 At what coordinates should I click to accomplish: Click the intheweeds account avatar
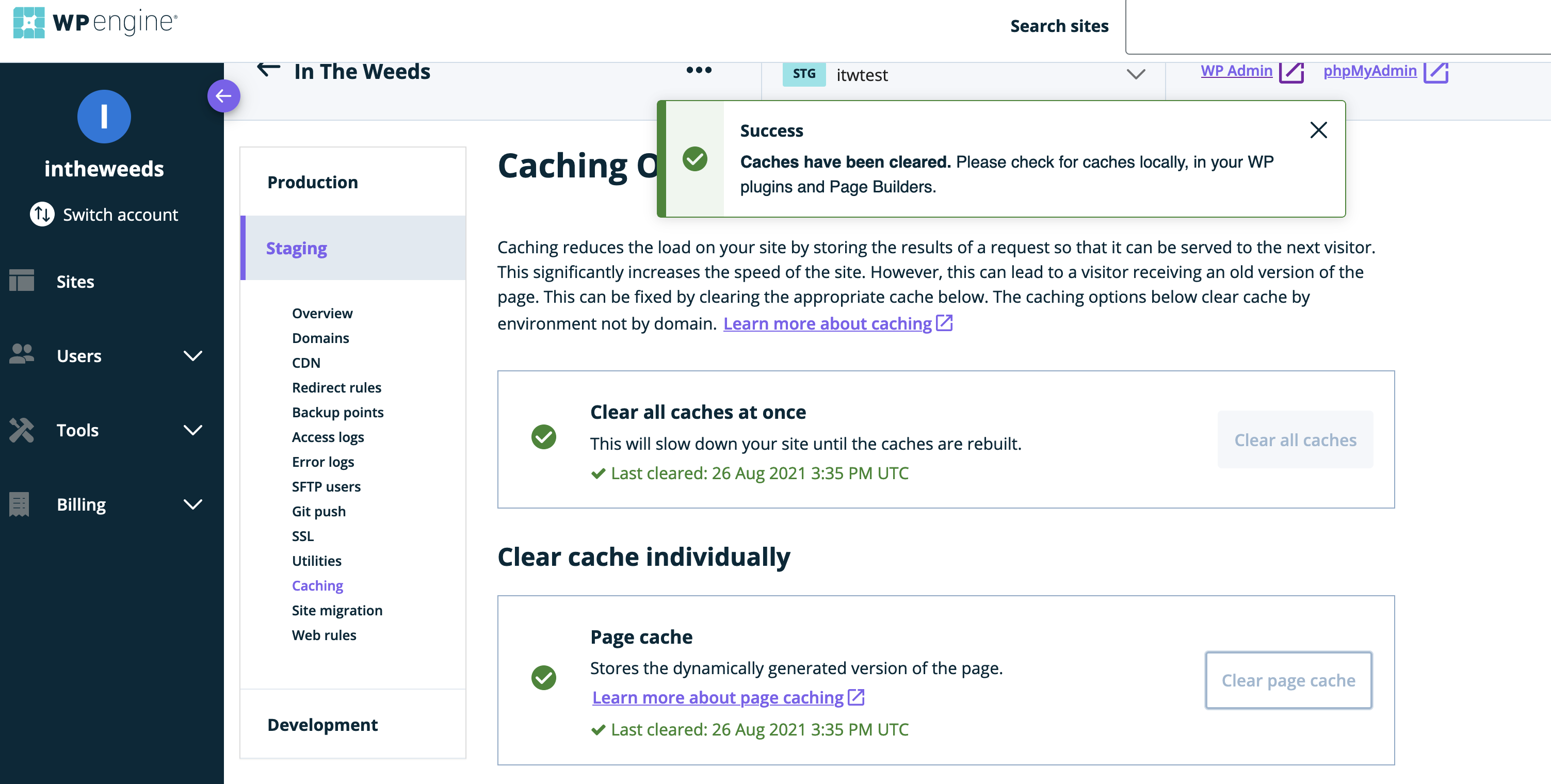tap(104, 117)
